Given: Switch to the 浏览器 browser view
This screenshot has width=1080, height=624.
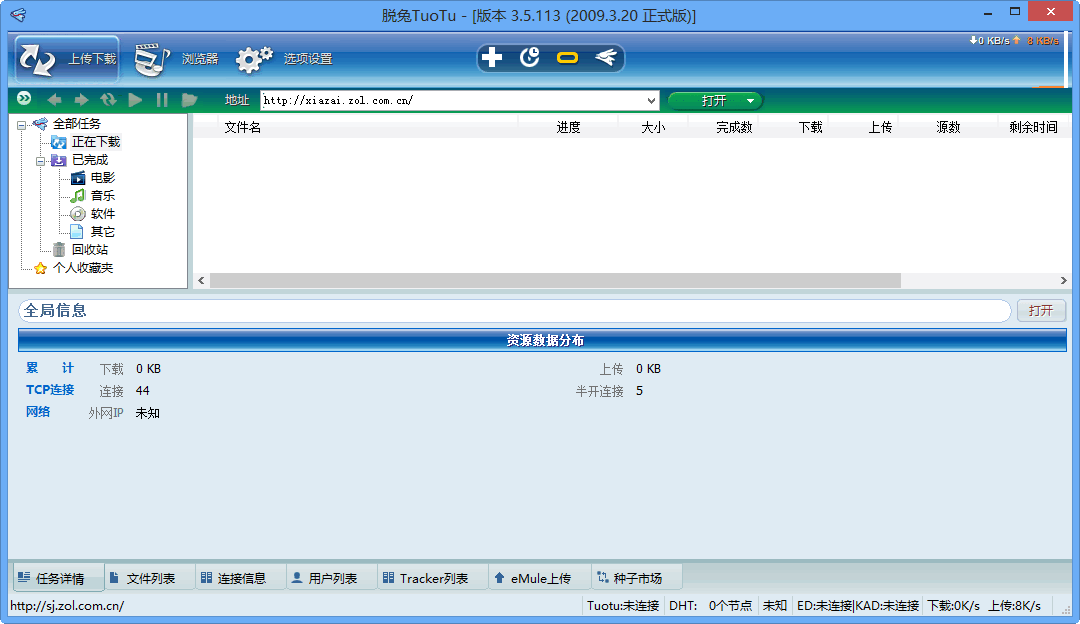Looking at the screenshot, I should (176, 59).
